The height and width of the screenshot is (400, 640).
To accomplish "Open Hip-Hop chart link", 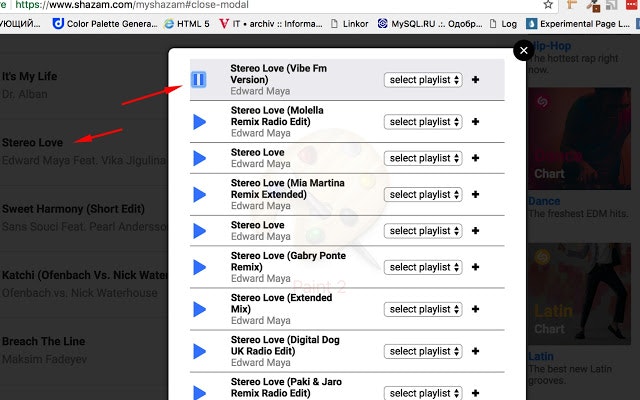I will (x=551, y=46).
